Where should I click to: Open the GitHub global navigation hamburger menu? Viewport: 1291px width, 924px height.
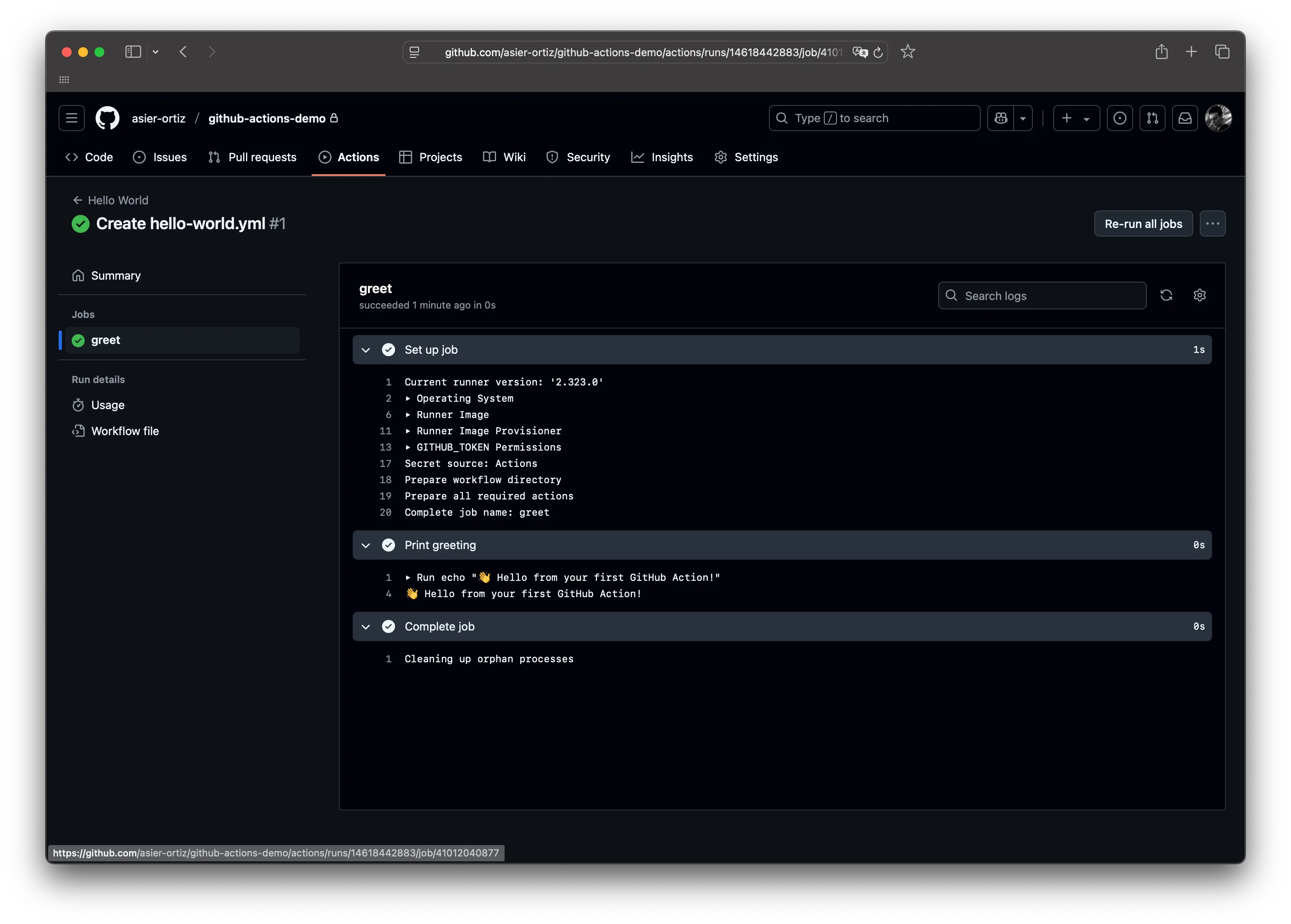[x=72, y=118]
